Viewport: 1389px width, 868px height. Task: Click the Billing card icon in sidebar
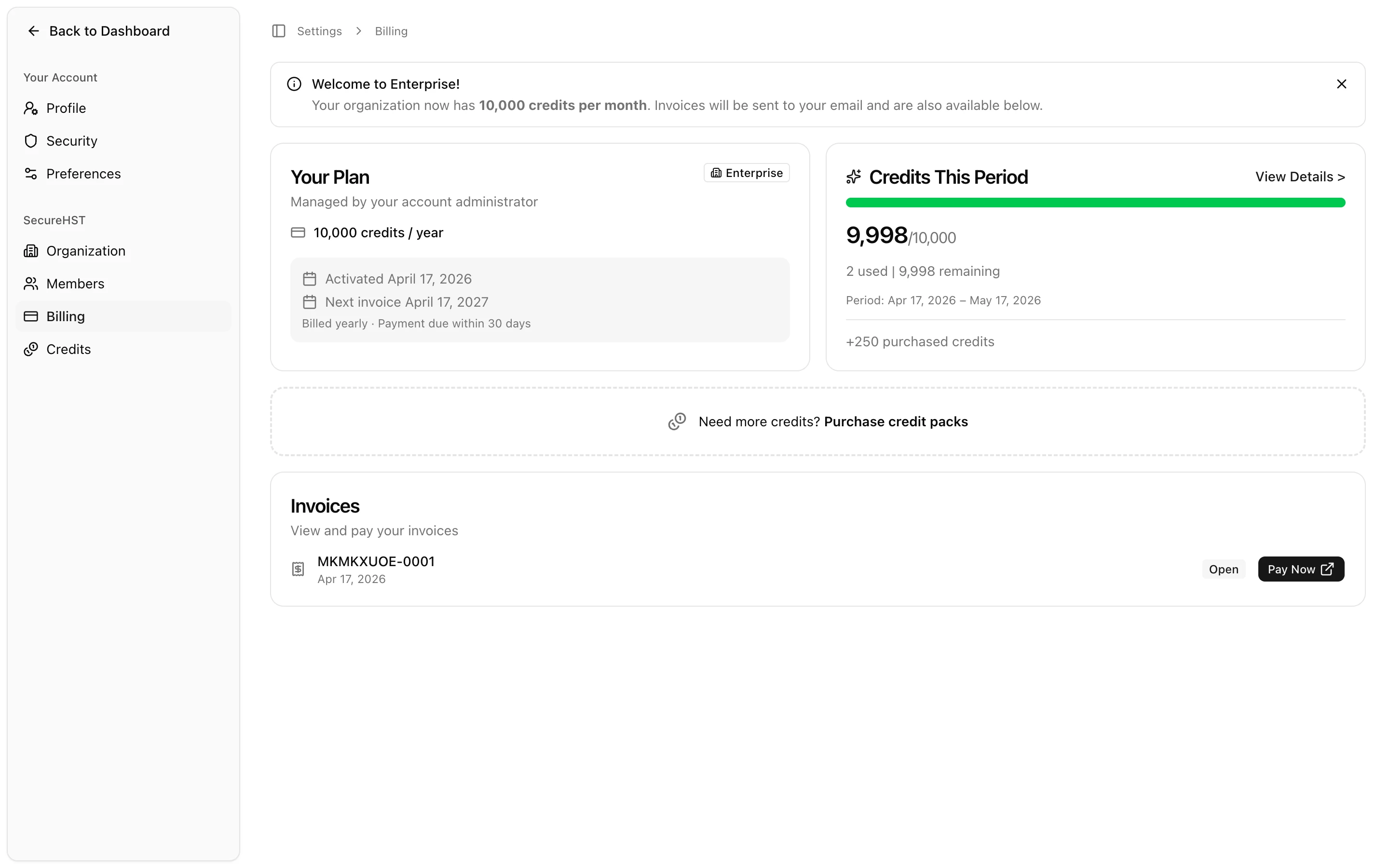click(x=31, y=317)
